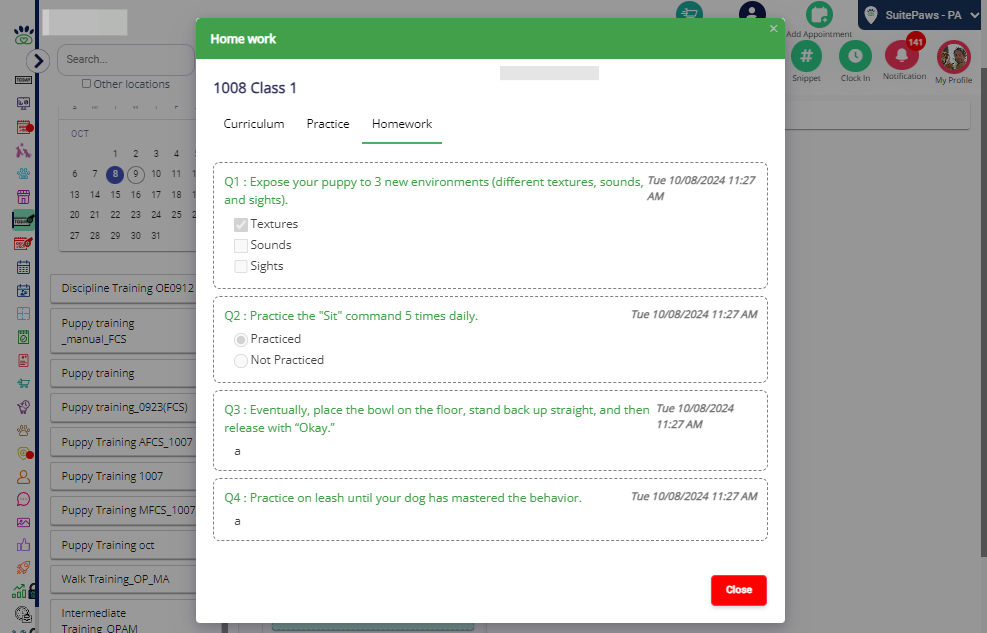This screenshot has width=987, height=633.
Task: Select the Not Practiced radio button
Action: [240, 361]
